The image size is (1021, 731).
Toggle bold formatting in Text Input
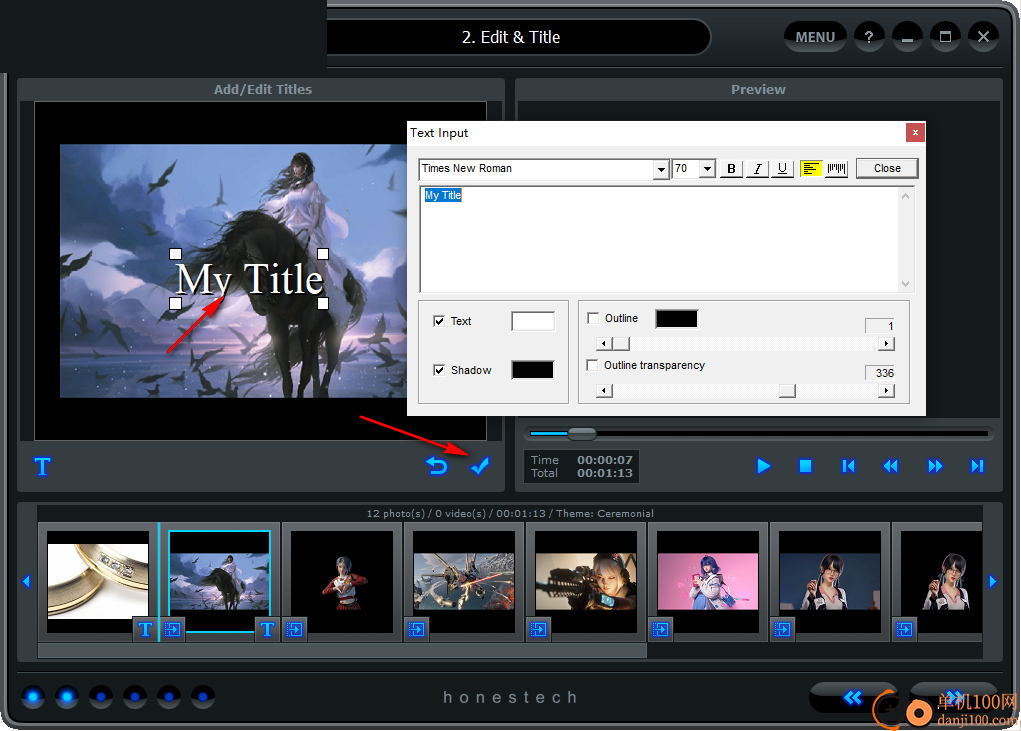click(x=731, y=169)
